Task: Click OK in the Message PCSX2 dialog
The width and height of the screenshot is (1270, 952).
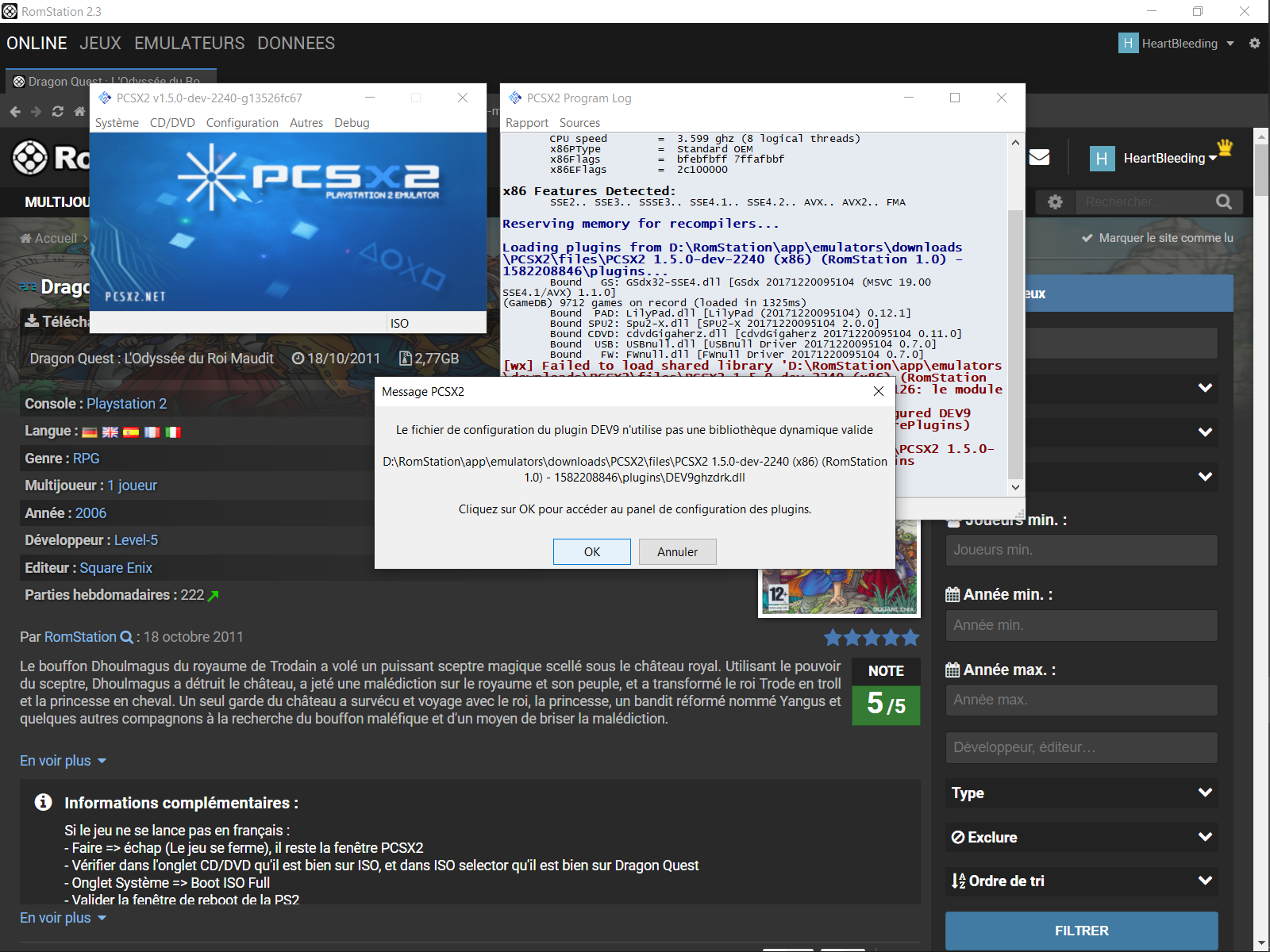Action: point(592,551)
